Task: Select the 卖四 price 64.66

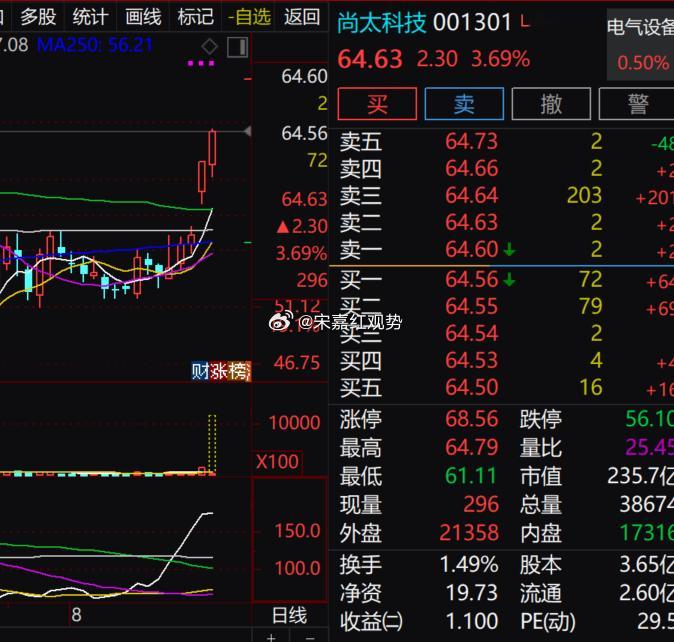Action: (472, 168)
